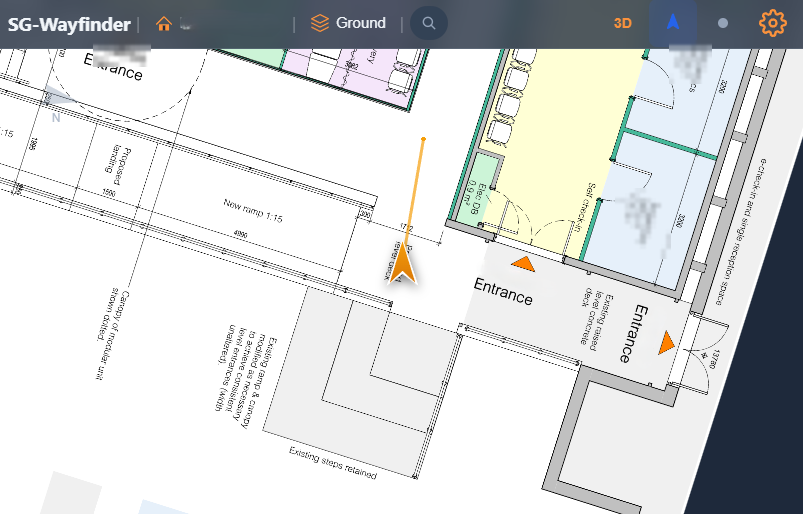
Task: Select the horizontal Entrance map label
Action: coord(503,291)
